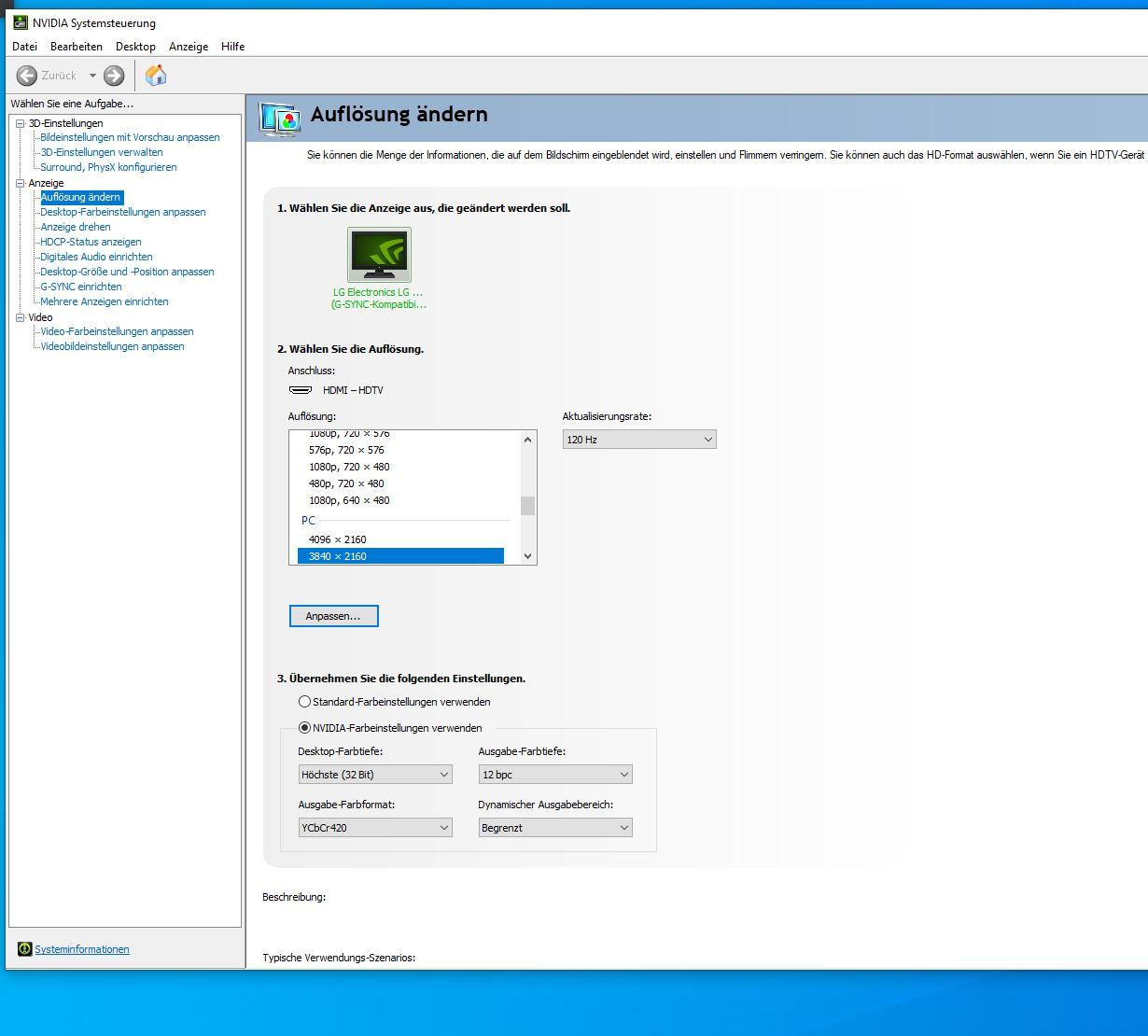Viewport: 1148px width, 1036px height.
Task: Select the LG Electronics monitor icon
Action: 379,255
